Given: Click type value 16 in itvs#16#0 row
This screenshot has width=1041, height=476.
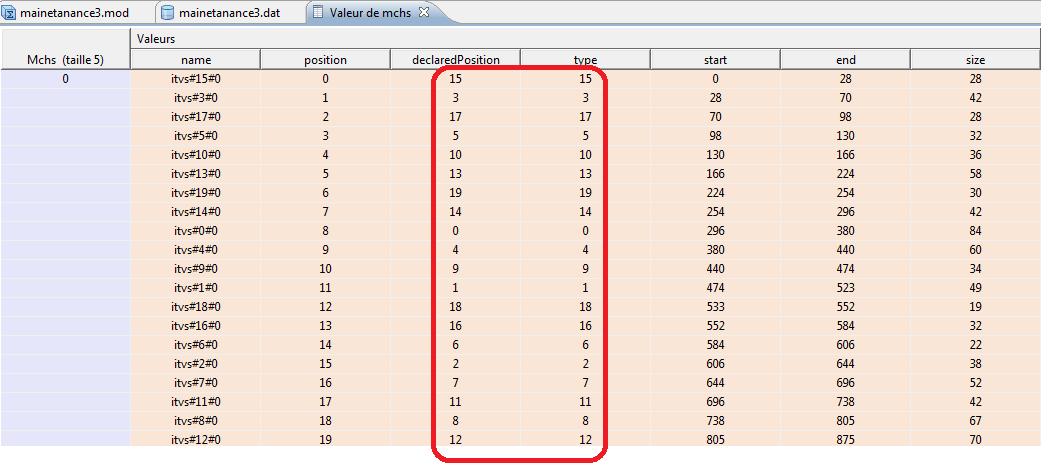Looking at the screenshot, I should pos(585,326).
